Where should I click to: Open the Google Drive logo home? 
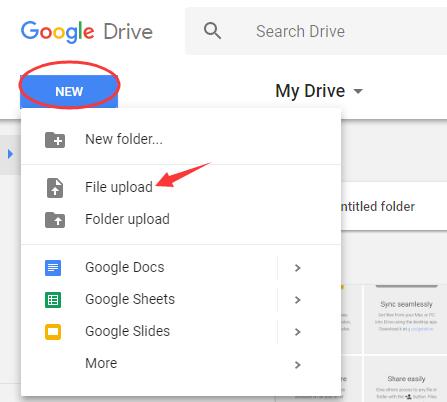pyautogui.click(x=87, y=32)
